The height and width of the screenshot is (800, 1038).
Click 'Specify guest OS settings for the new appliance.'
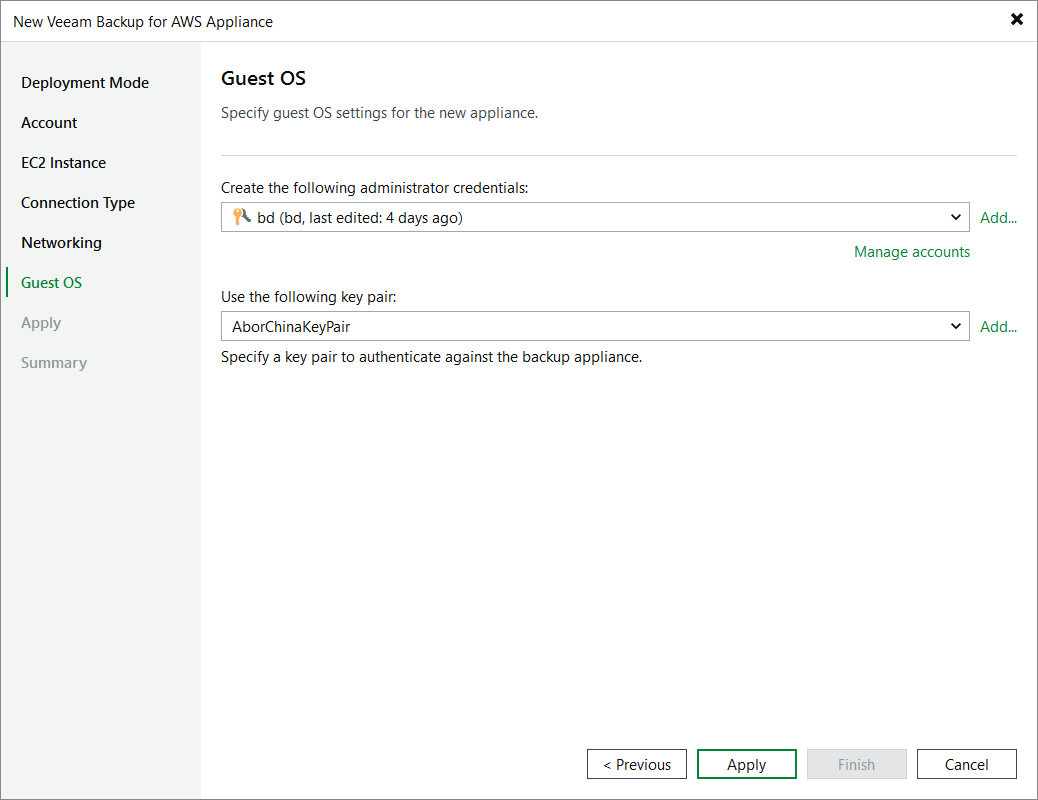click(379, 113)
